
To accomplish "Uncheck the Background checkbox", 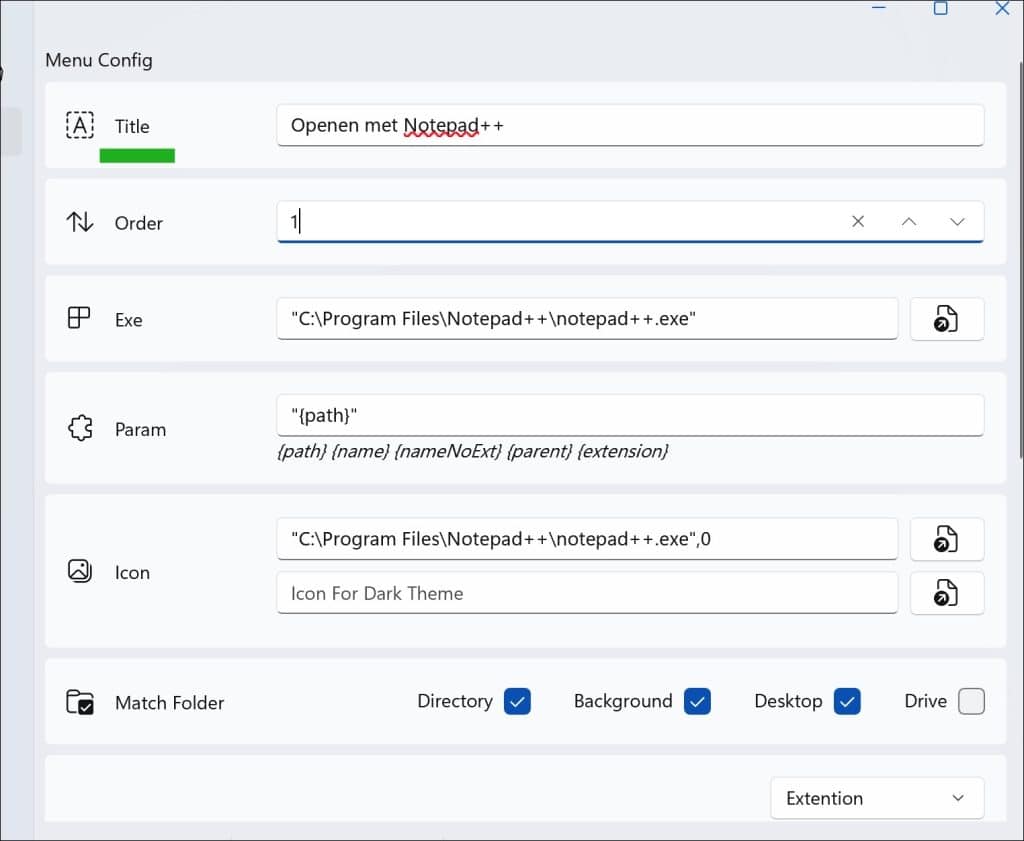I will click(x=697, y=701).
